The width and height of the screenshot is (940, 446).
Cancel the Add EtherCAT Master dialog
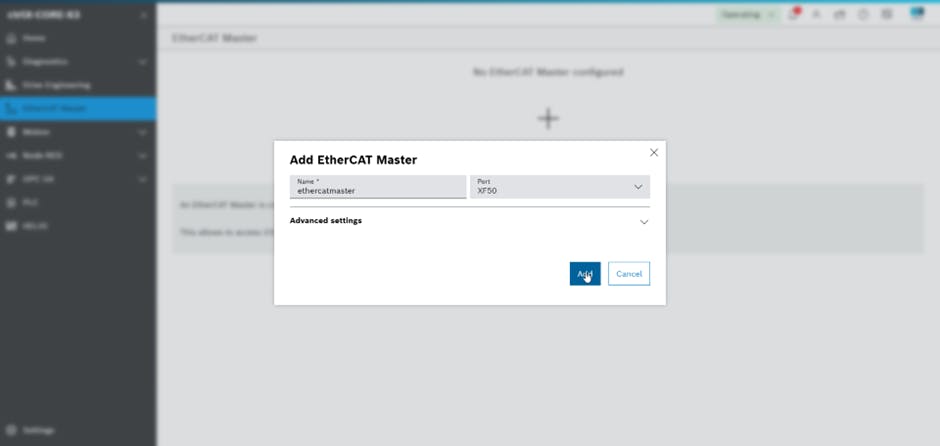pyautogui.click(x=628, y=274)
